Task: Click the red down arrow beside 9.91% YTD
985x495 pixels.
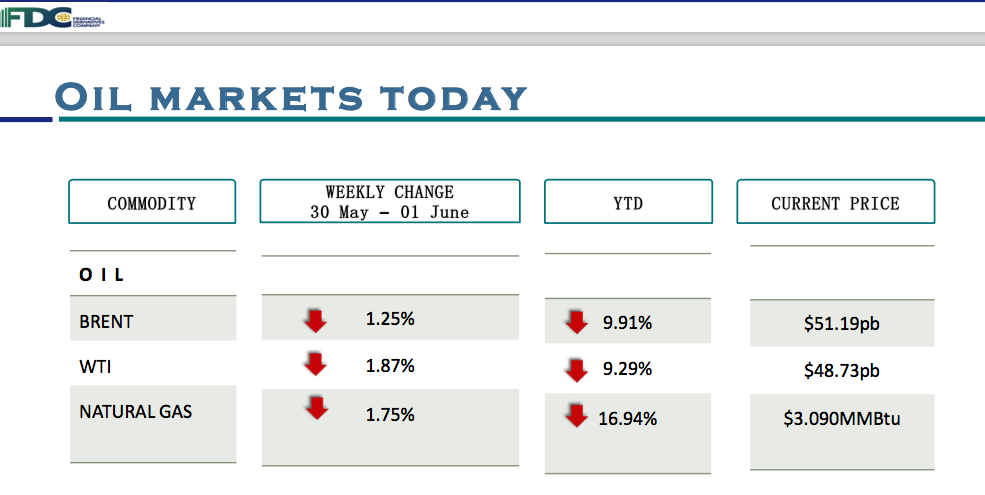Action: coord(576,322)
